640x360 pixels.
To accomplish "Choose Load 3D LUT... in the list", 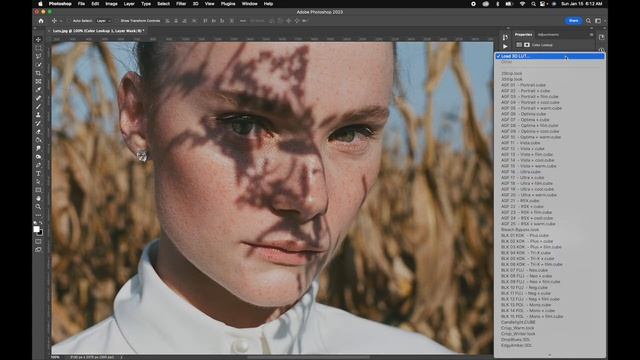I will [550, 56].
